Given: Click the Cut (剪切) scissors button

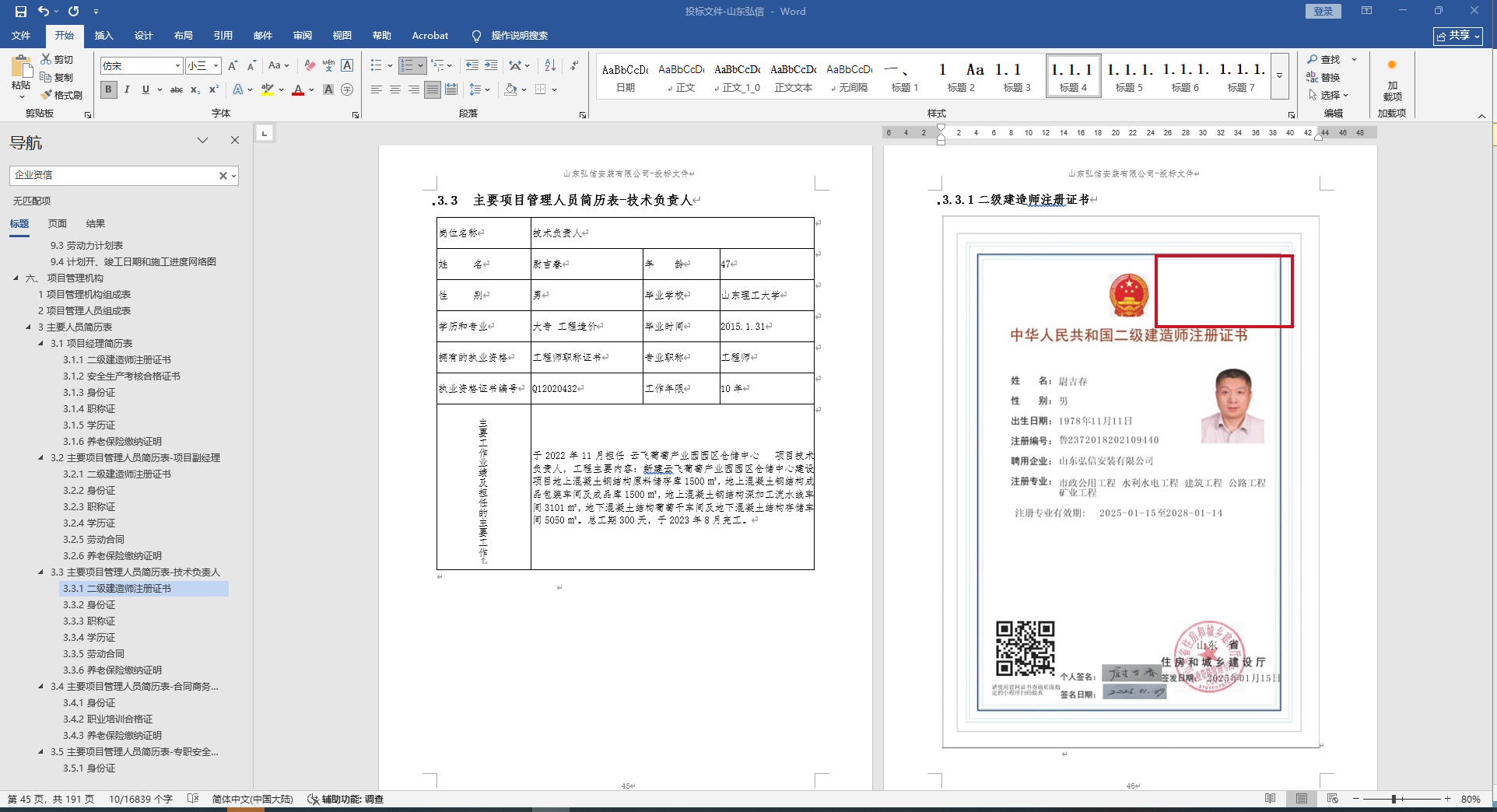Looking at the screenshot, I should click(58, 60).
